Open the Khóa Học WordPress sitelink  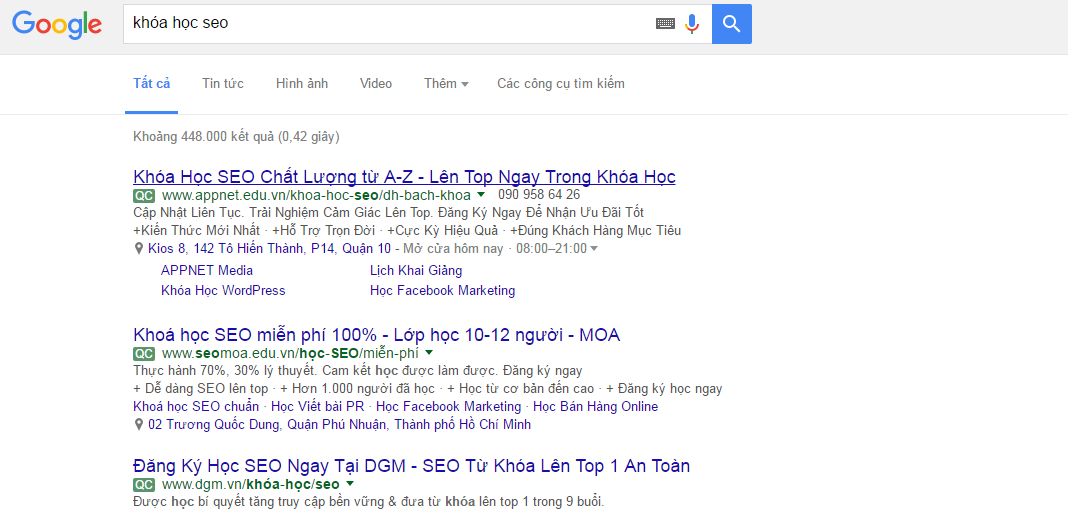tap(223, 291)
